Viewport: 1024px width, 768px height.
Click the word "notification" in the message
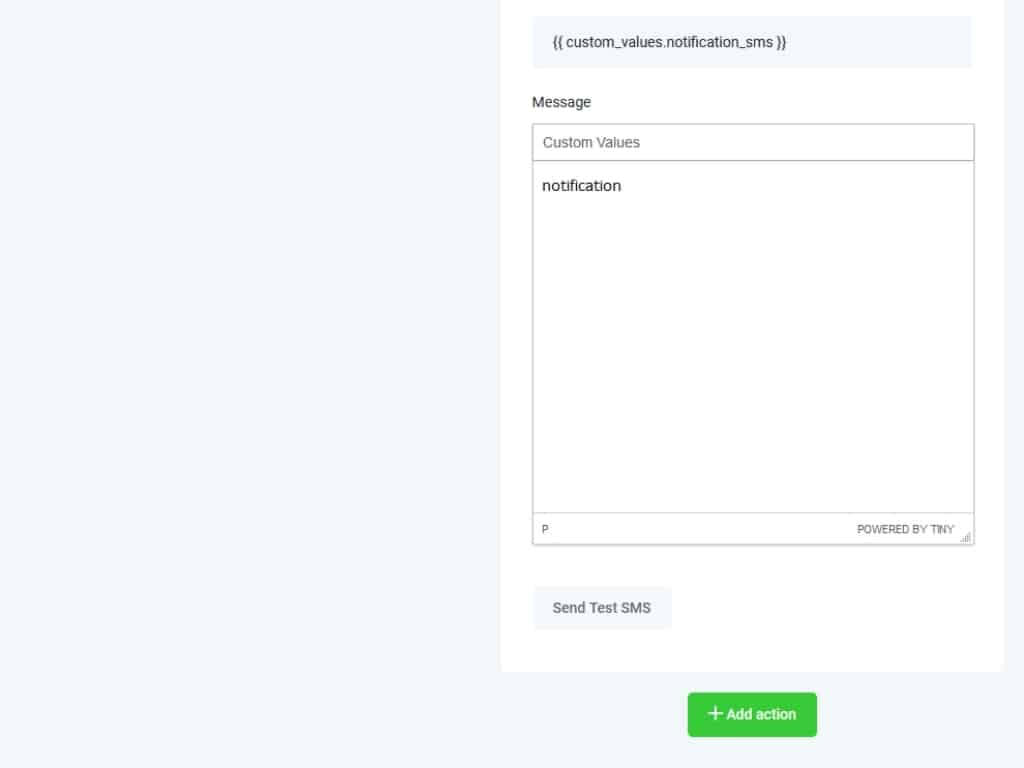coord(581,186)
